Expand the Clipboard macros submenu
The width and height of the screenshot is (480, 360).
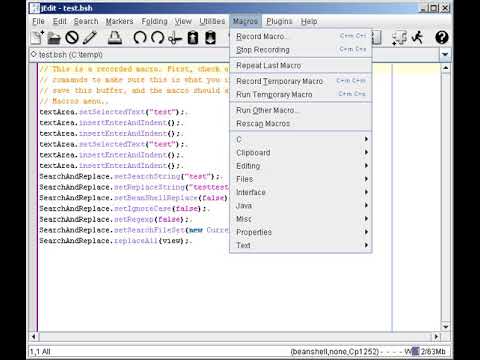pos(301,153)
